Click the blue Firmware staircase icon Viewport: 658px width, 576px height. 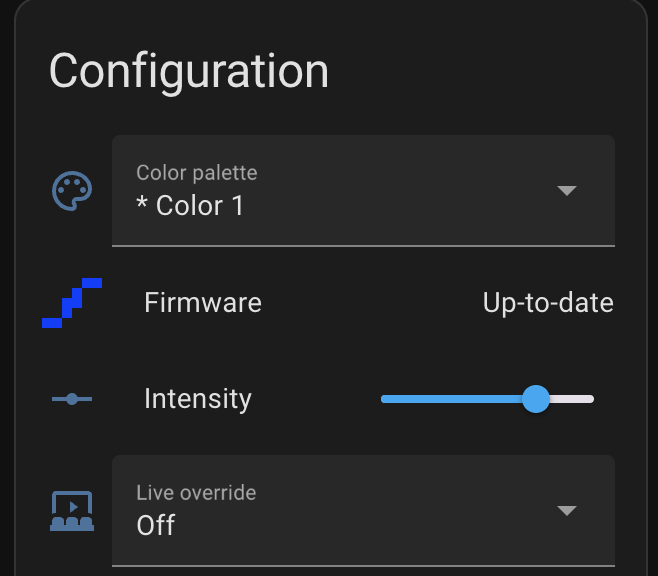tap(72, 302)
